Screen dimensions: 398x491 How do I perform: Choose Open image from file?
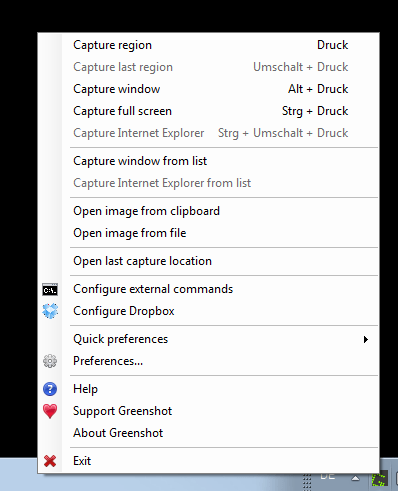209,233
